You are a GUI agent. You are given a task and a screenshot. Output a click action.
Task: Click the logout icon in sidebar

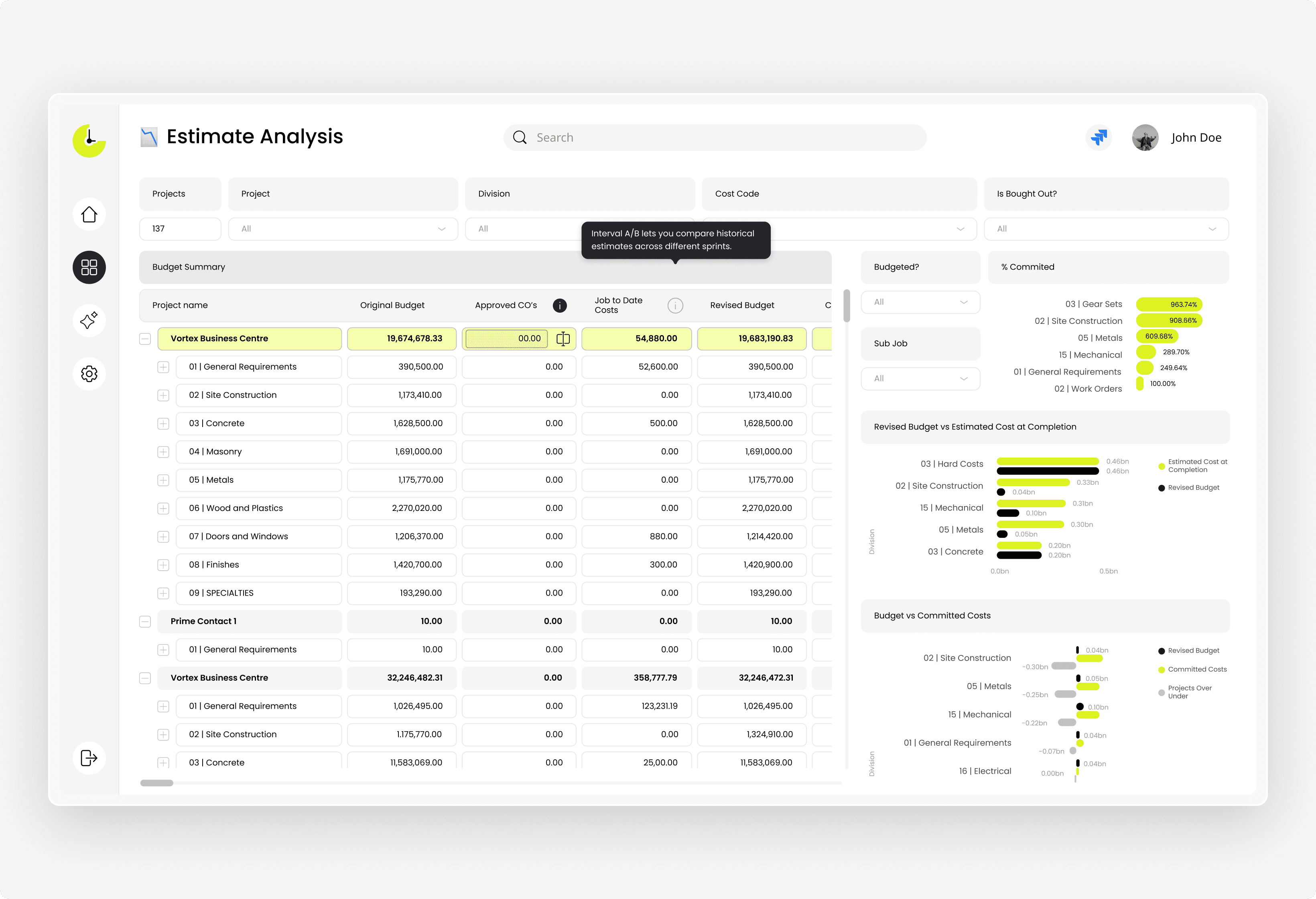click(x=89, y=758)
